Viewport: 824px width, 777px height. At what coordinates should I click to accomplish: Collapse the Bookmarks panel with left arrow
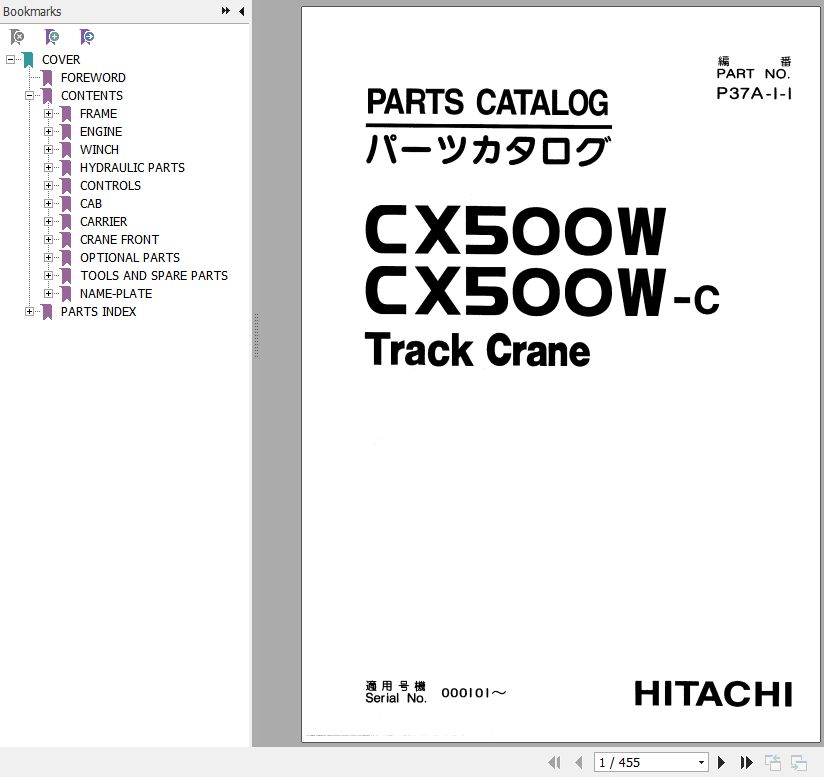click(x=242, y=11)
